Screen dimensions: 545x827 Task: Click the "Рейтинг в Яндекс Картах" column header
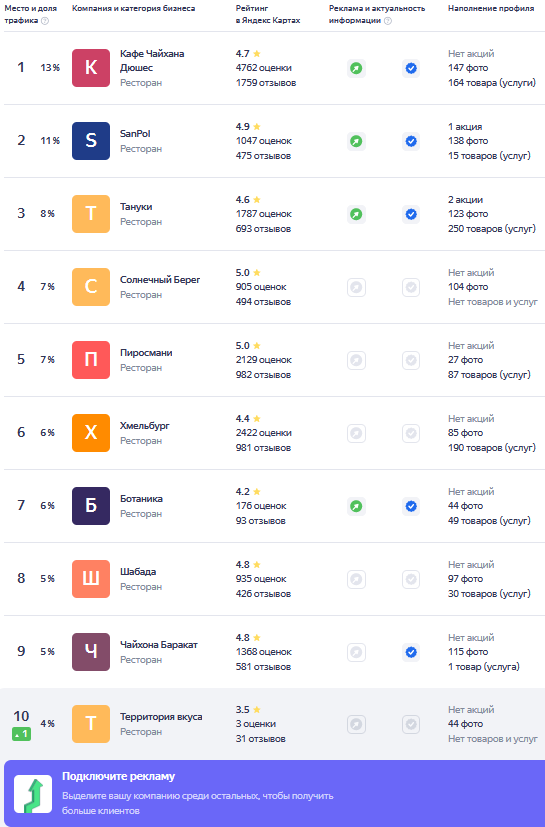pos(268,14)
